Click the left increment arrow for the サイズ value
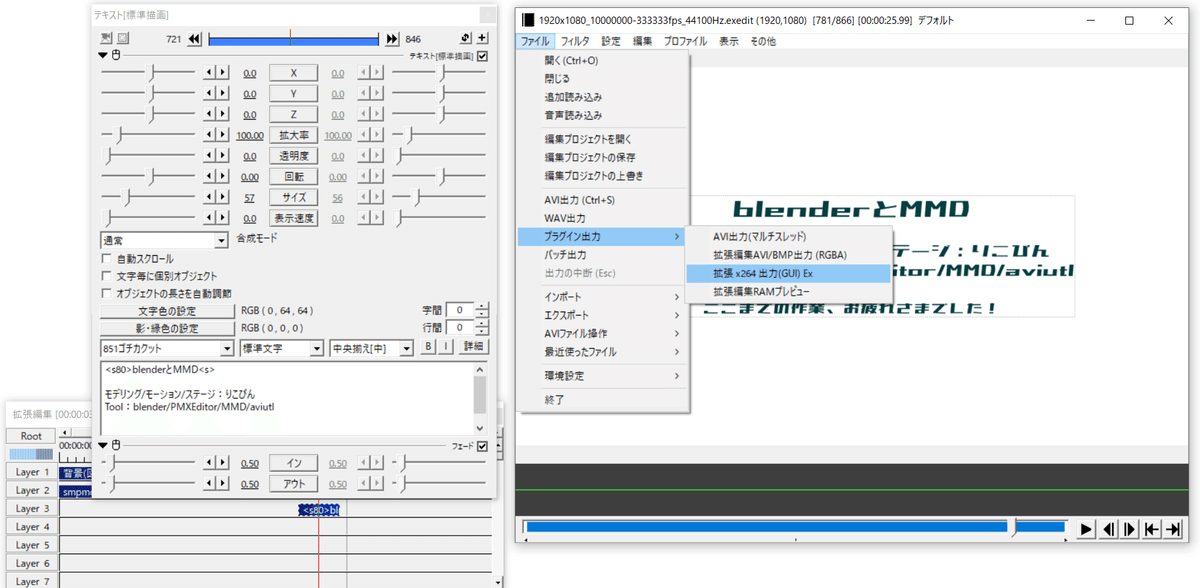The image size is (1200, 588). click(223, 197)
